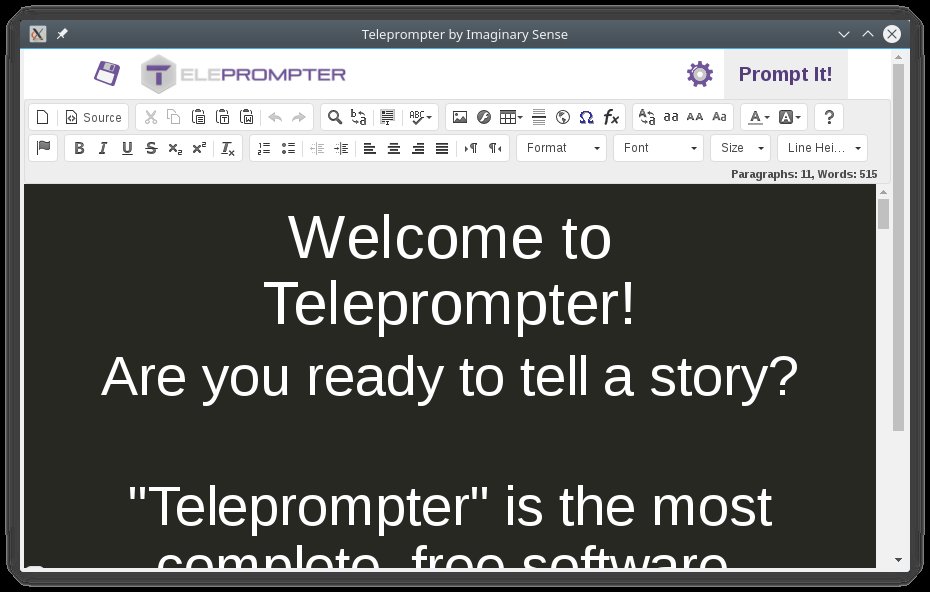Switch to Source view
This screenshot has width=930, height=592.
[x=93, y=117]
